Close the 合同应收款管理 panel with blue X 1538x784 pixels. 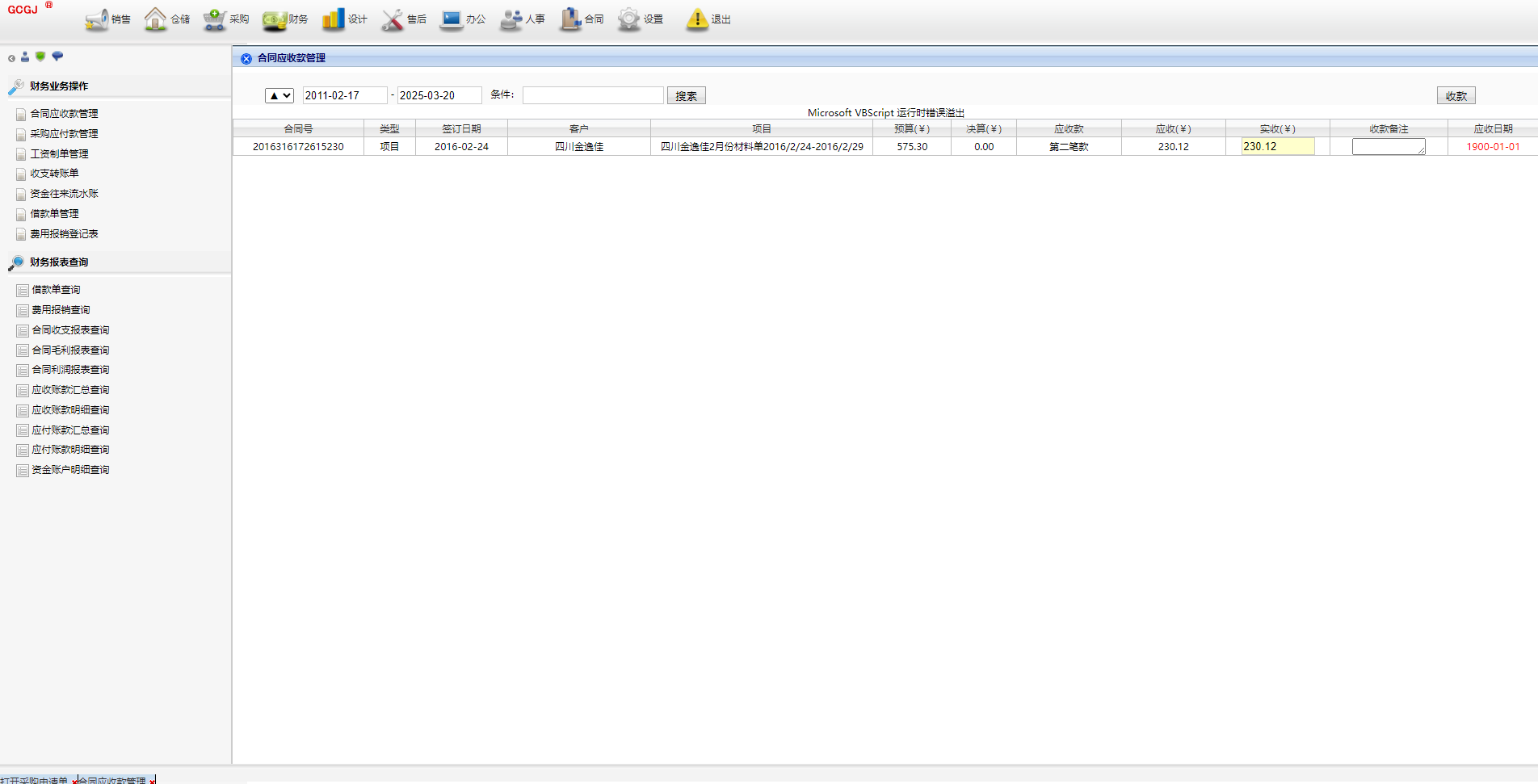tap(246, 59)
